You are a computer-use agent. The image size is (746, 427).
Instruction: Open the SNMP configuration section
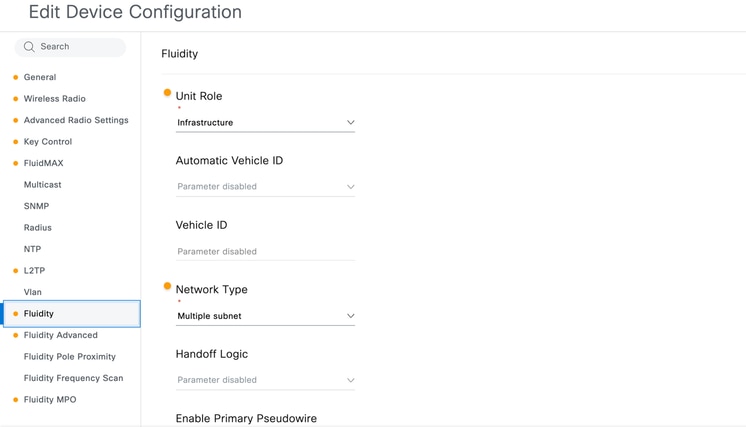tap(37, 206)
